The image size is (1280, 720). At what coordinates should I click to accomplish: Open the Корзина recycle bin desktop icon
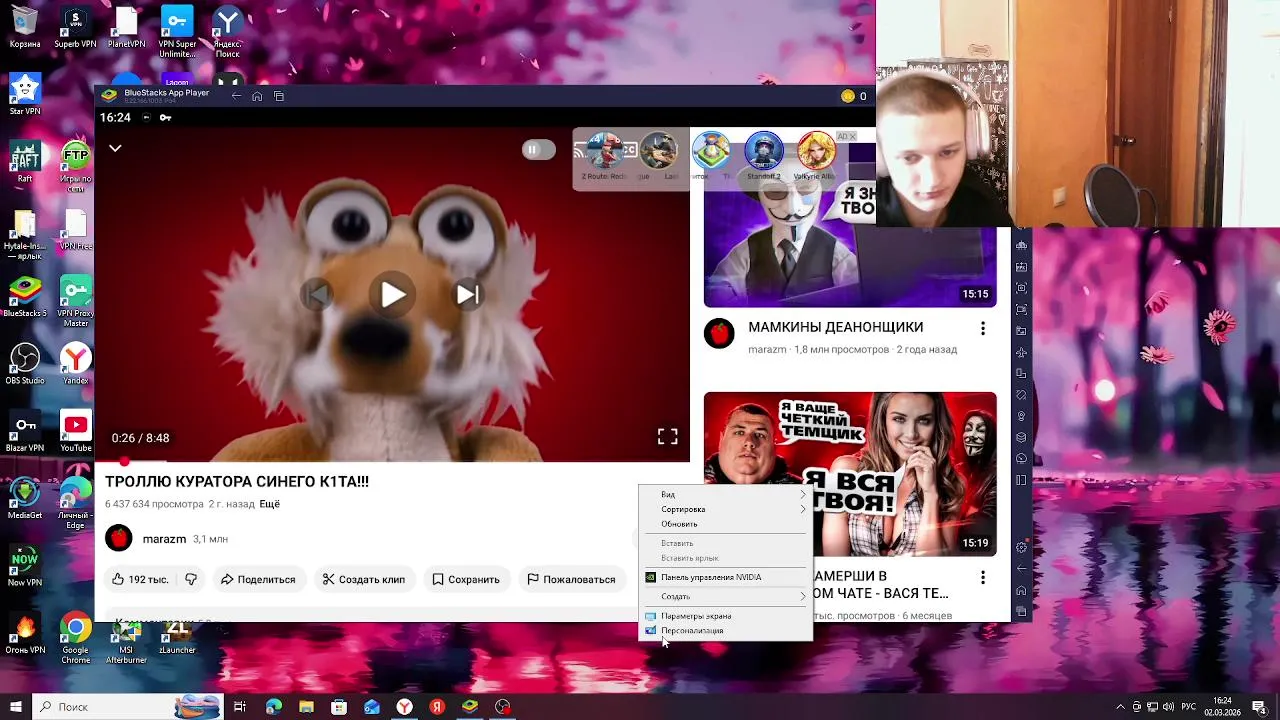pyautogui.click(x=25, y=27)
